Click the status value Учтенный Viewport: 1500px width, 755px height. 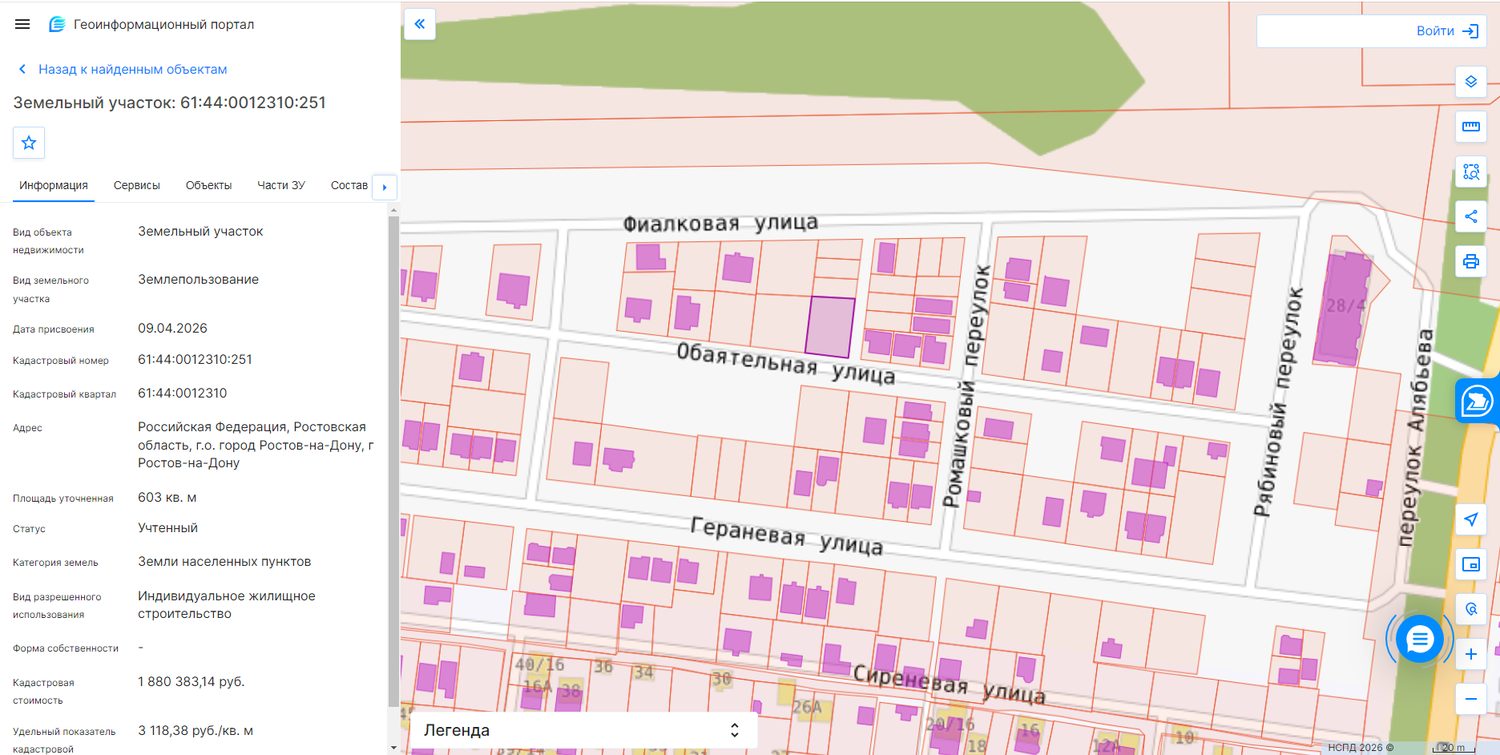point(168,527)
